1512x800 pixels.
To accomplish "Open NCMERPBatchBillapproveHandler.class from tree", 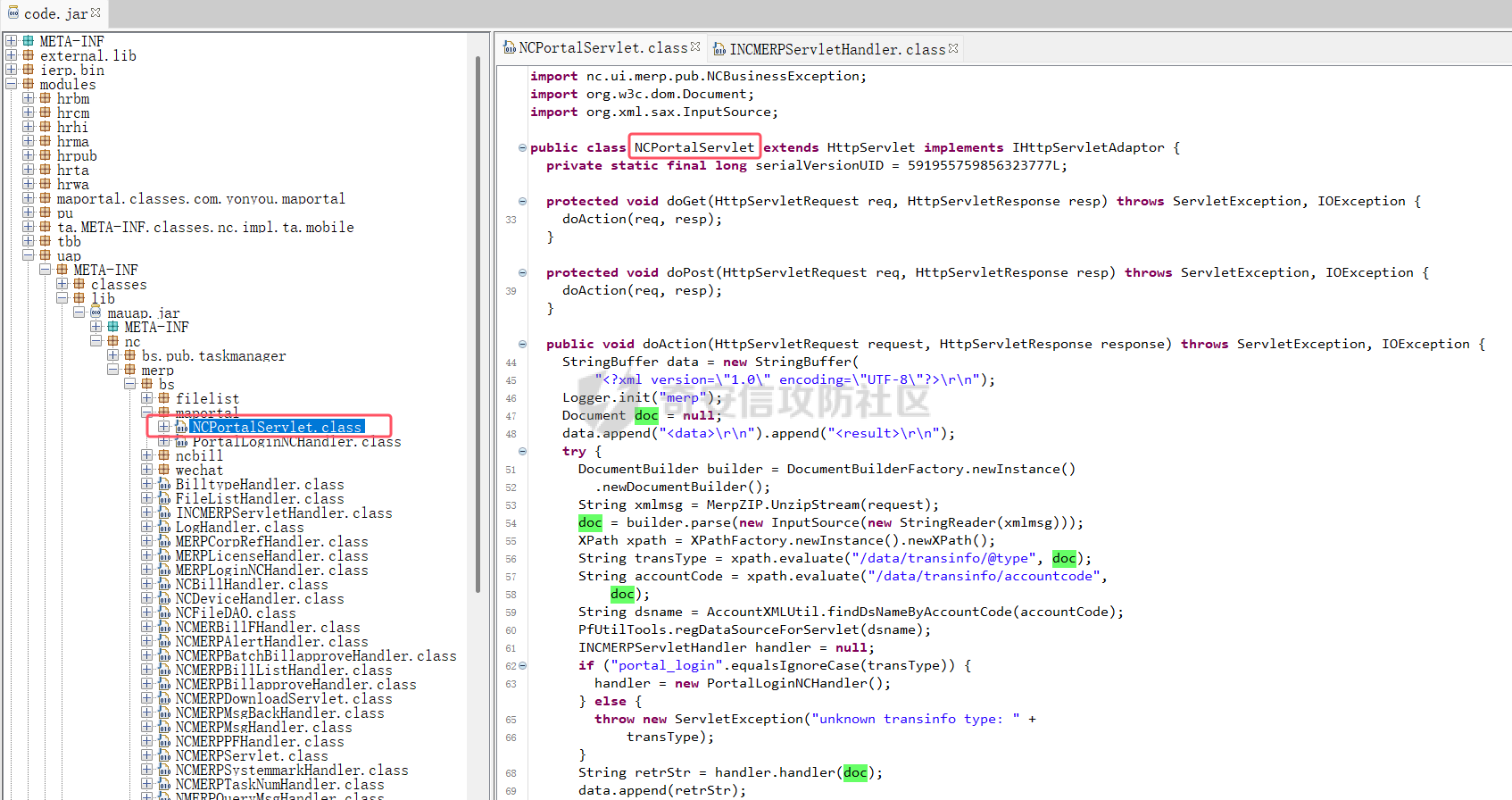I will point(316,655).
